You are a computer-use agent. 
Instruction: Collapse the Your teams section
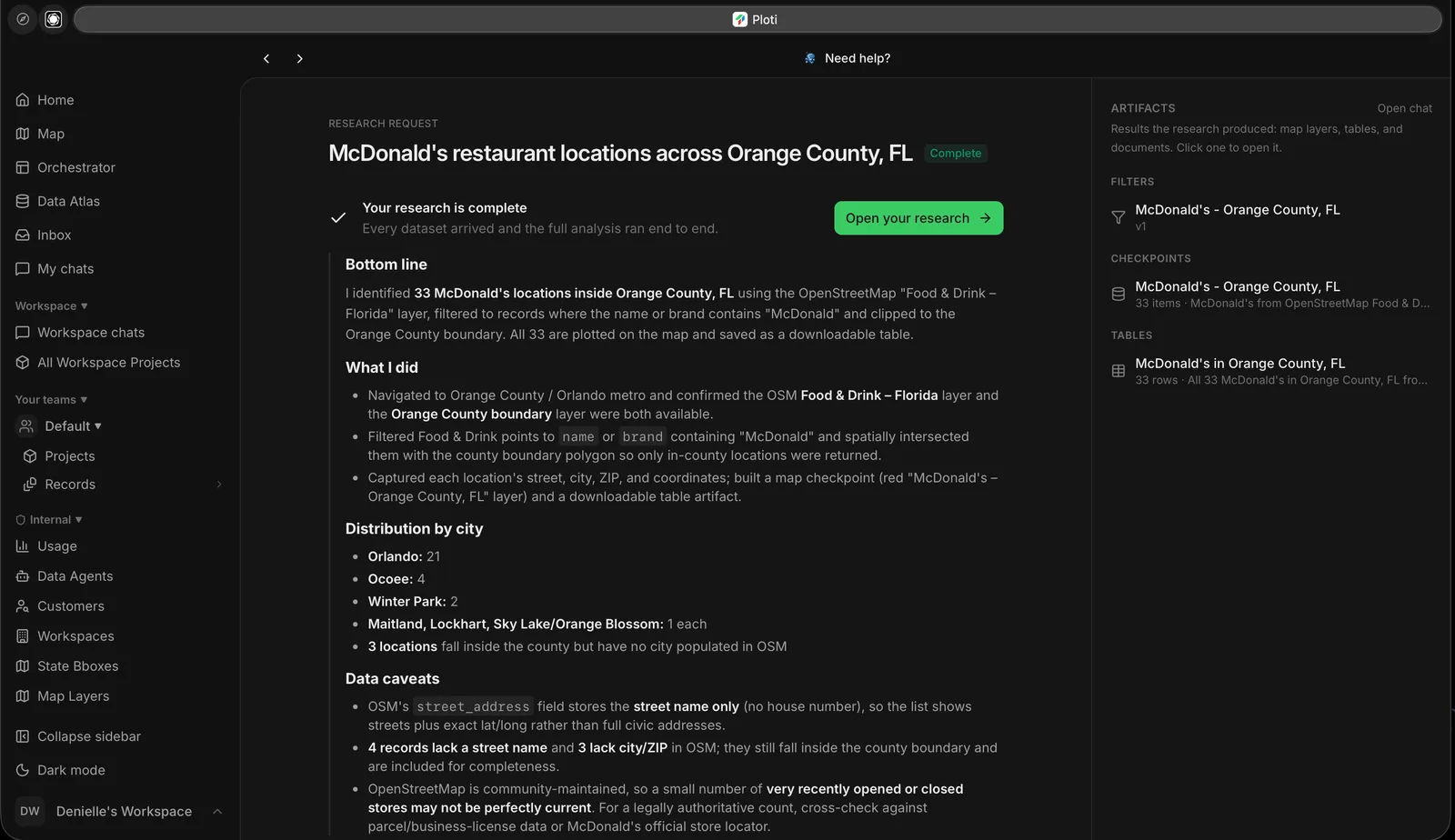pos(52,400)
